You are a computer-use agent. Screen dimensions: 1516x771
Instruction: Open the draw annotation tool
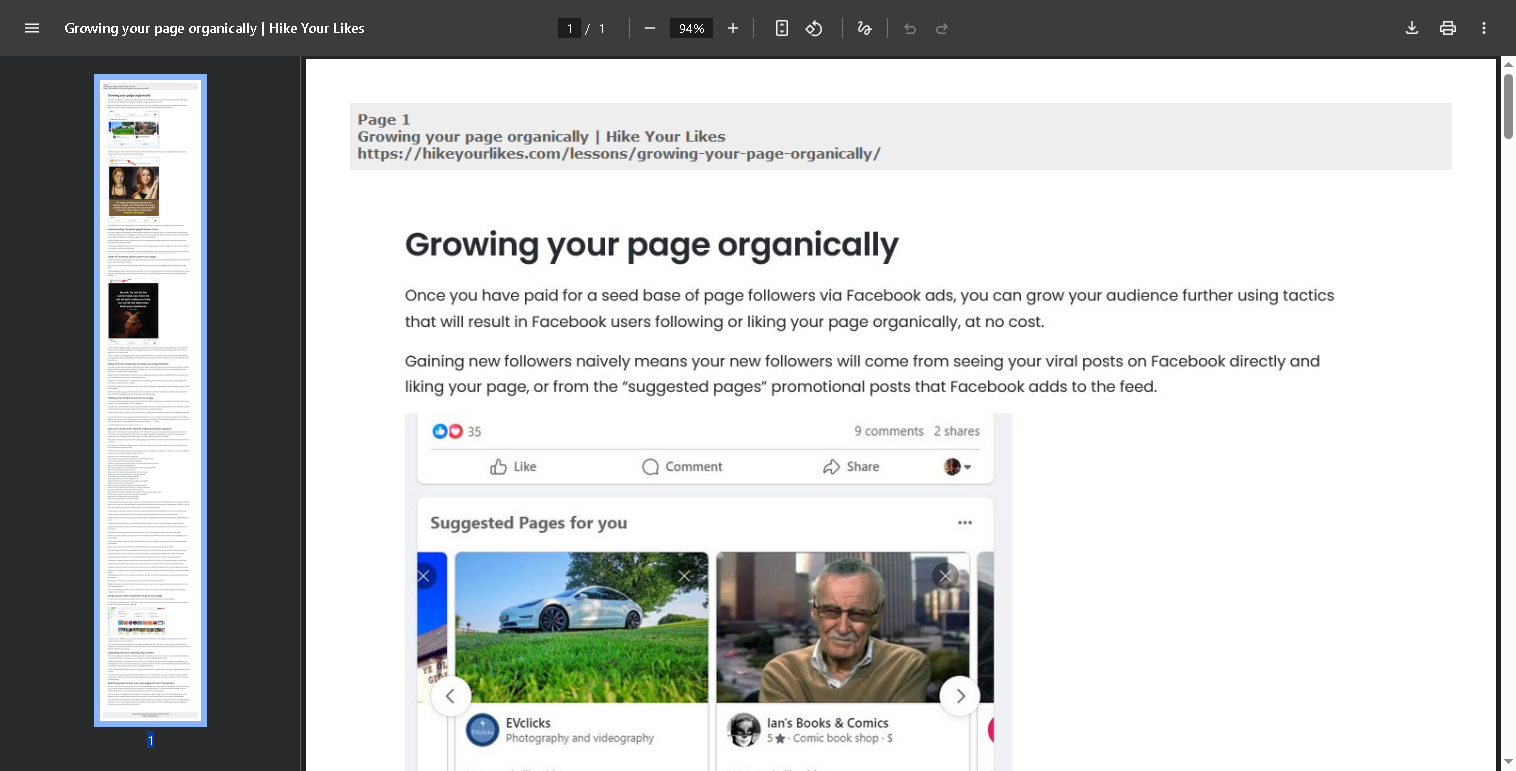(x=865, y=28)
